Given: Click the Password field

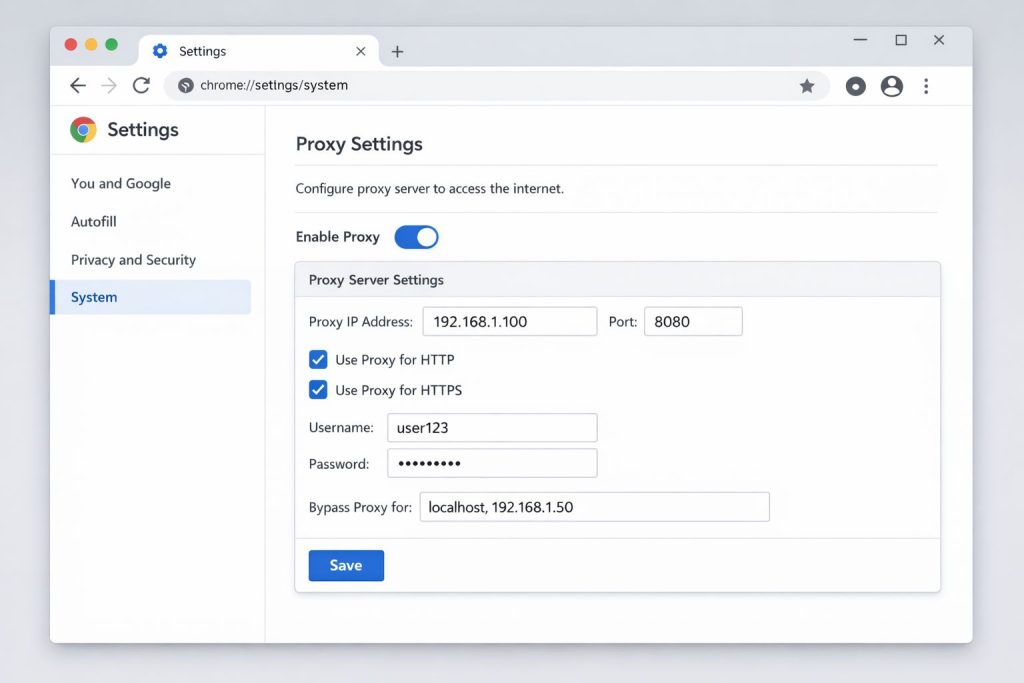Looking at the screenshot, I should 492,463.
